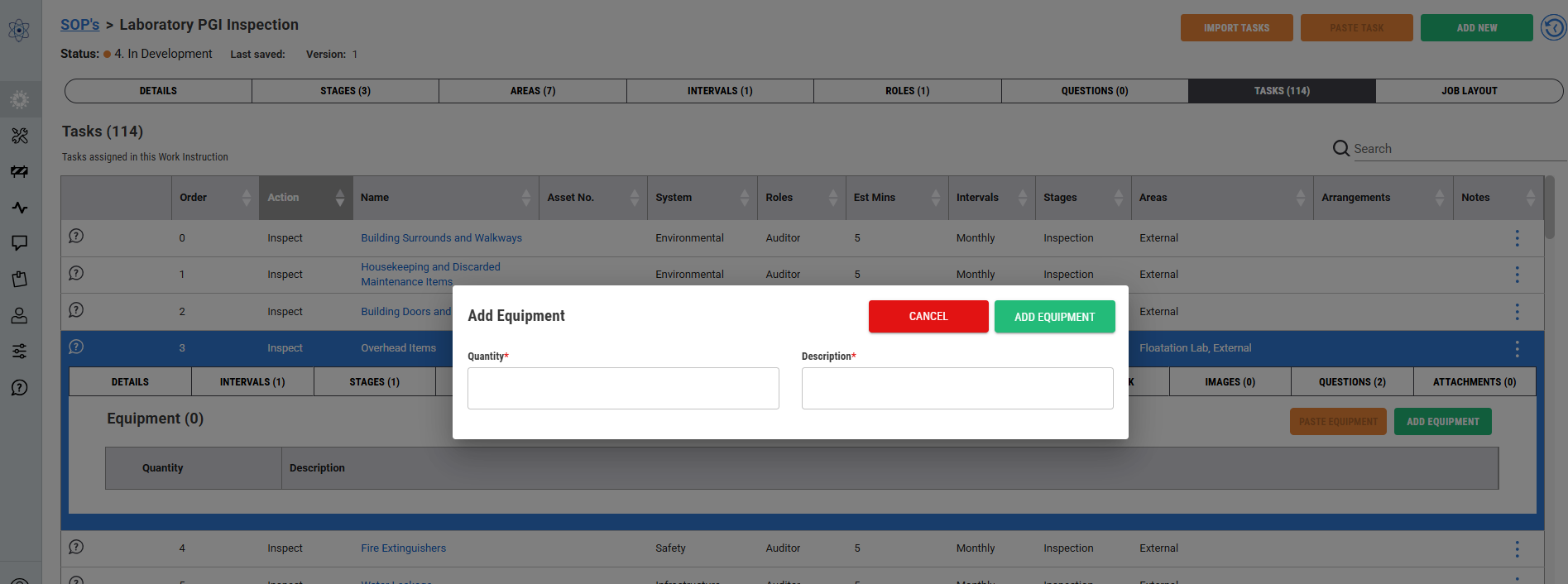This screenshot has width=1568, height=584.
Task: Click the atom logo in the sidebar
Action: (x=19, y=31)
